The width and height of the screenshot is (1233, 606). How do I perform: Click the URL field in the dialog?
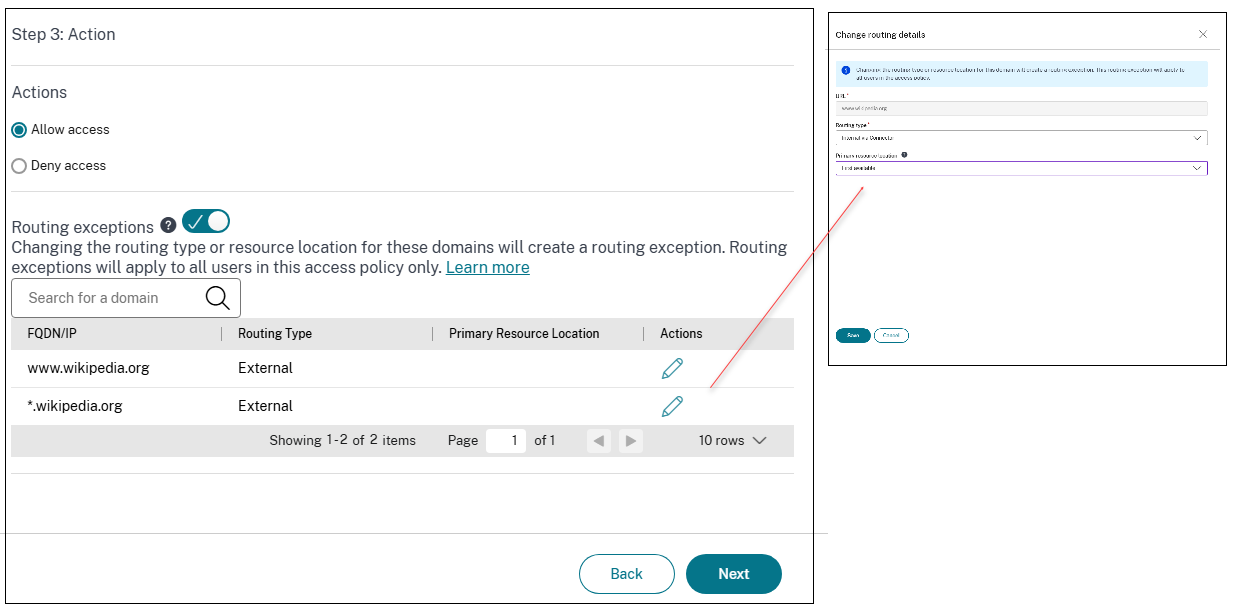[1021, 107]
